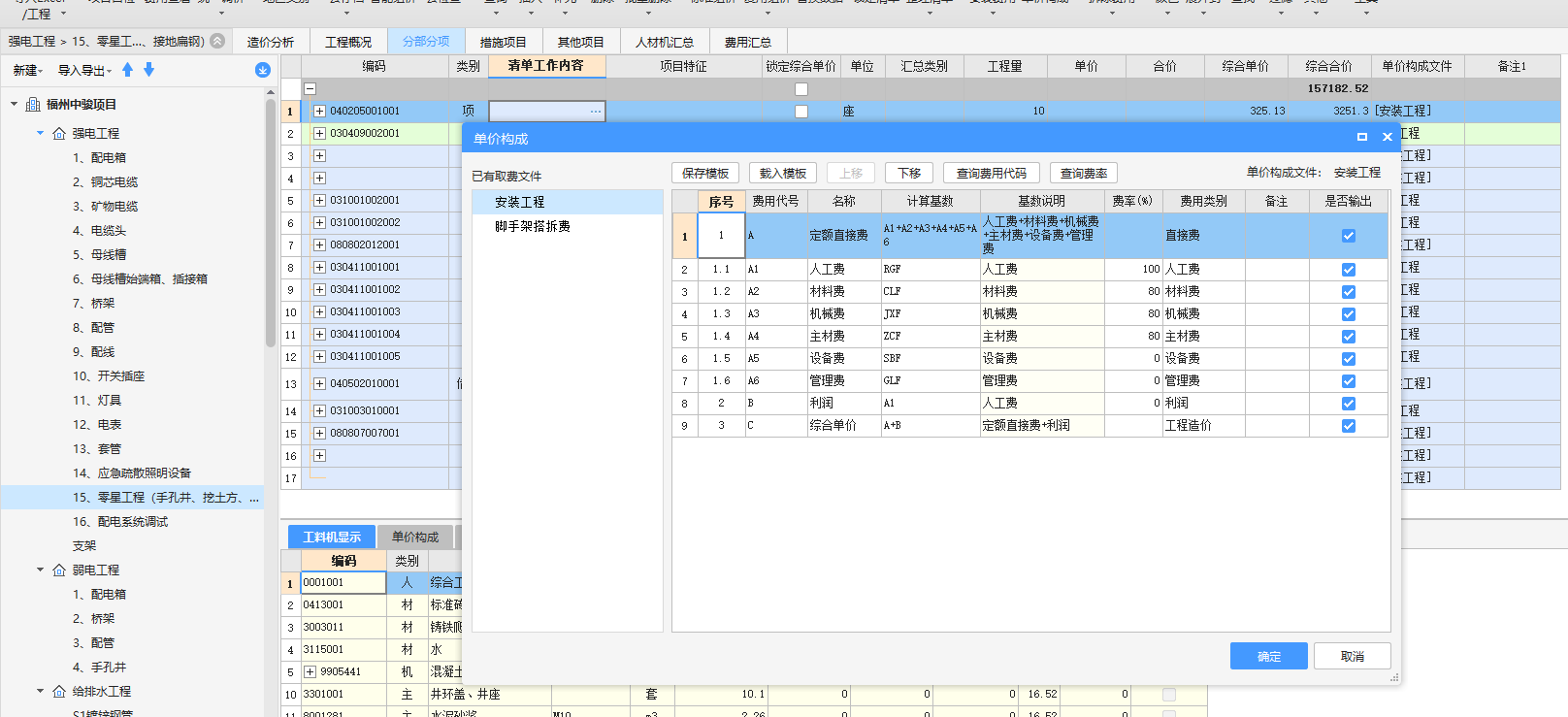
Task: Click the 0001001 code input cell
Action: (x=343, y=582)
